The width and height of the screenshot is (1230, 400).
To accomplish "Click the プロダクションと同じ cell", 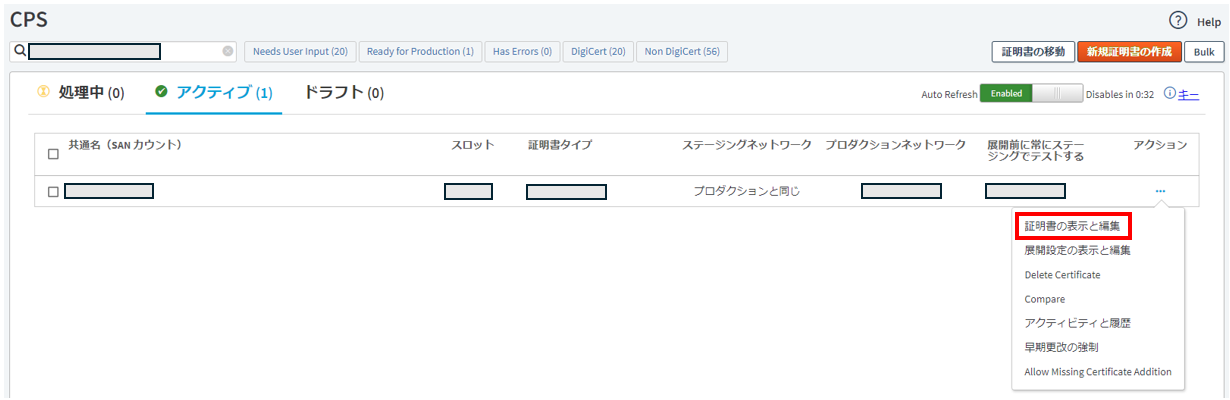I will tap(747, 191).
